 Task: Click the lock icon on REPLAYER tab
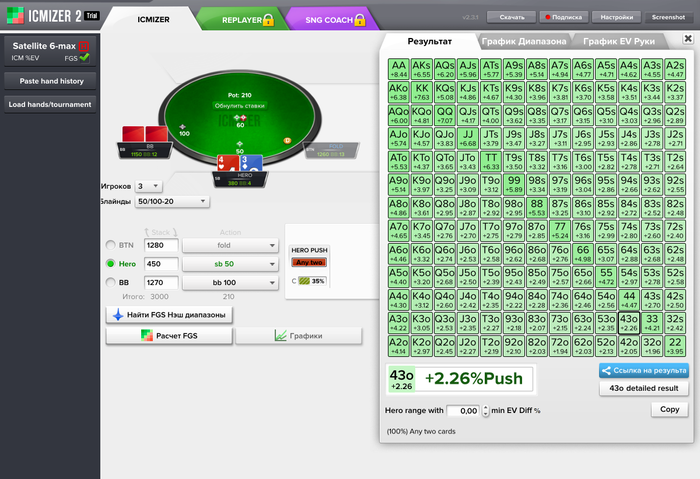pyautogui.click(x=268, y=20)
